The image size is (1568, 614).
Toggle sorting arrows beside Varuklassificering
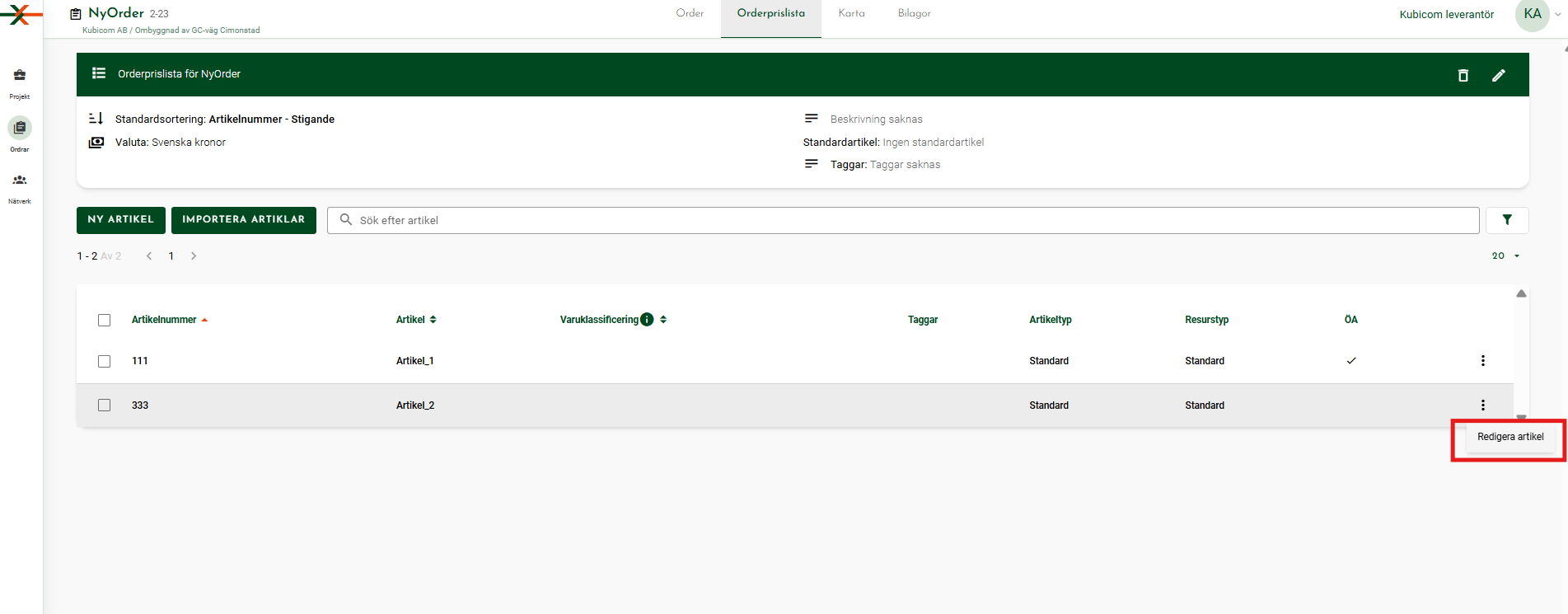[x=663, y=320]
